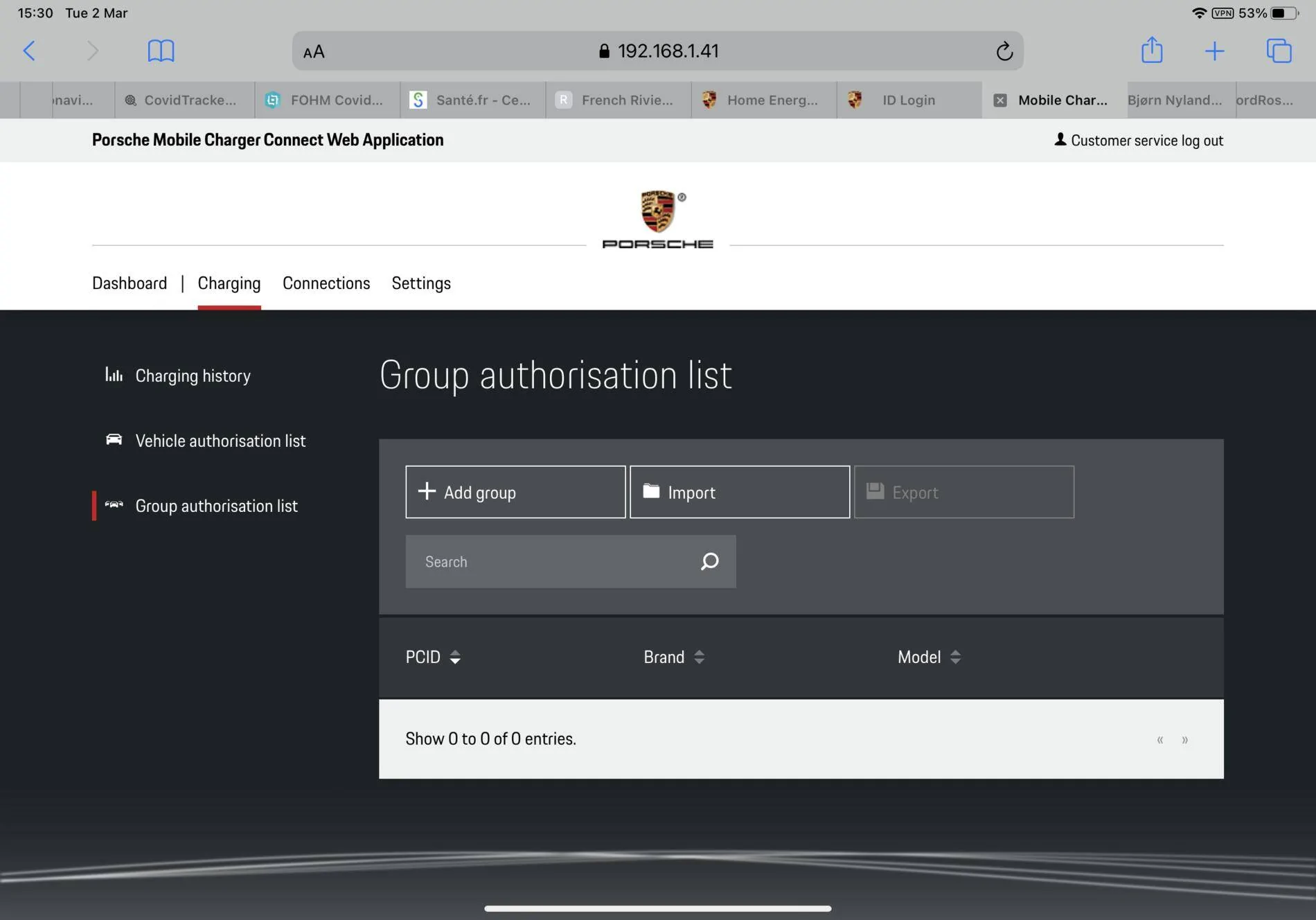Open the Safari bookmarks book icon
The image size is (1316, 920).
[x=161, y=51]
